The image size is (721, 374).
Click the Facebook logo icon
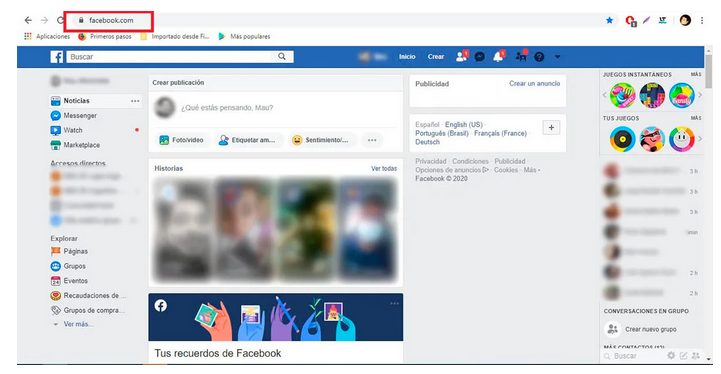[57, 57]
